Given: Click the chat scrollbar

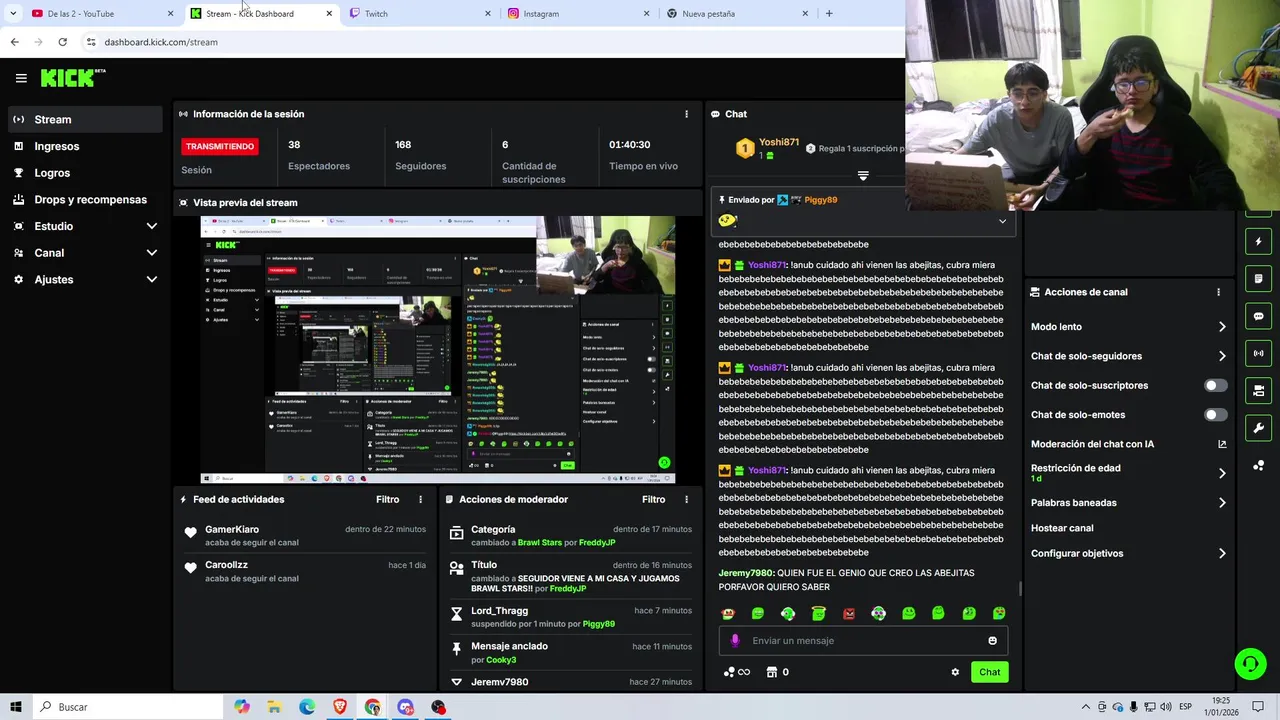Looking at the screenshot, I should [x=1020, y=588].
